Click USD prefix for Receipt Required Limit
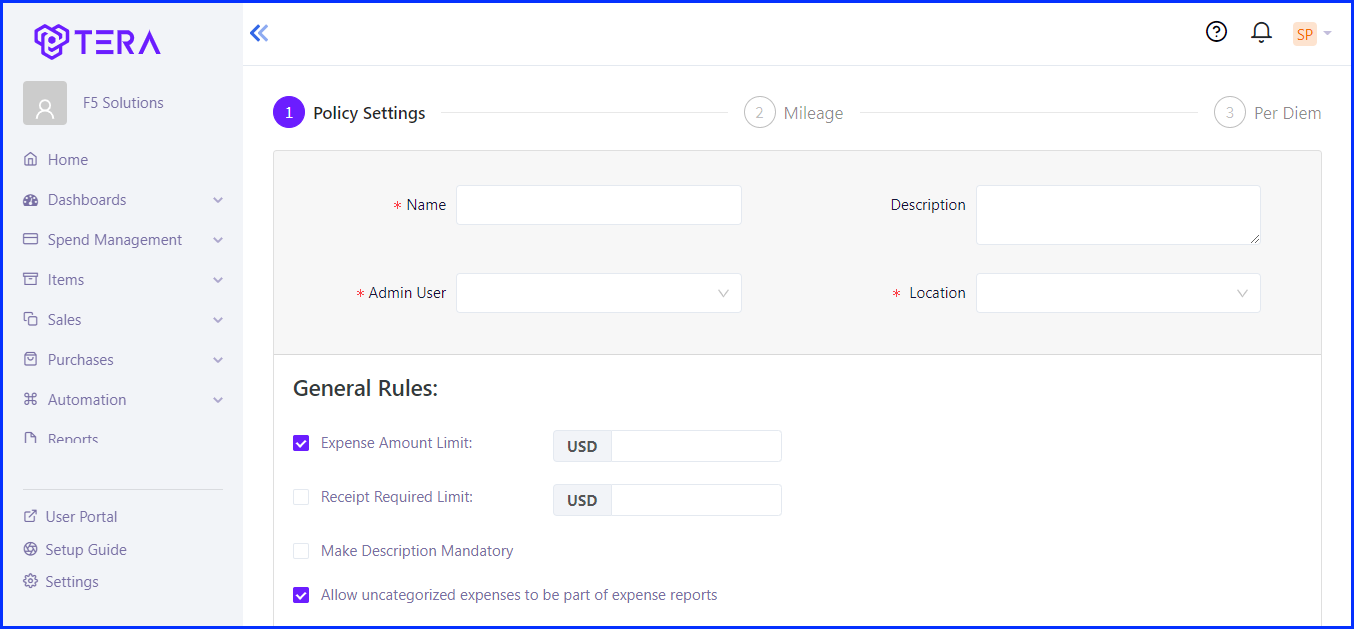 582,500
